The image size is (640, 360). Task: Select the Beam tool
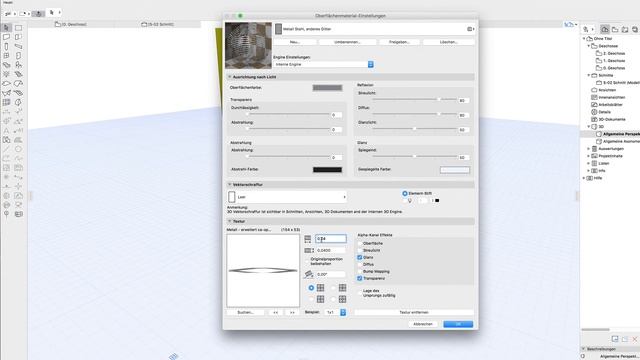18,46
